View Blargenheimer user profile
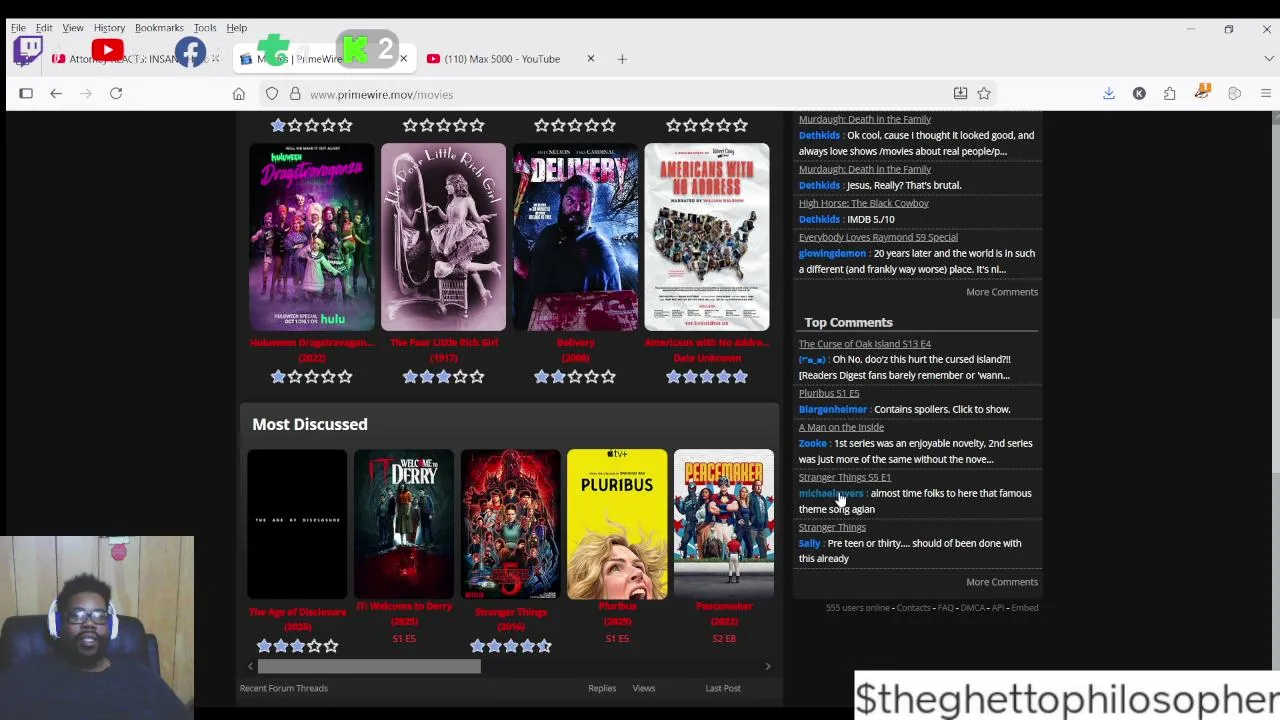The image size is (1280, 720). (832, 409)
